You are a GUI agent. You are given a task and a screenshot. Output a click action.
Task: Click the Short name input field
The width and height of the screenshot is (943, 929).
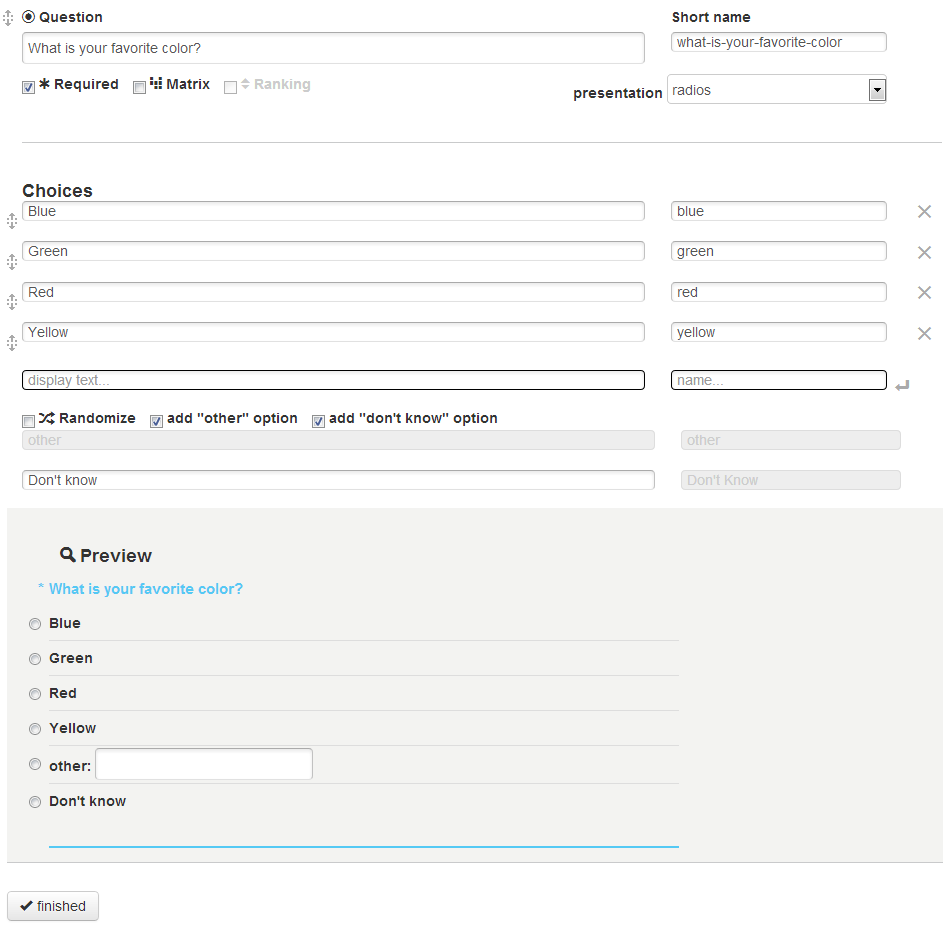(x=779, y=42)
